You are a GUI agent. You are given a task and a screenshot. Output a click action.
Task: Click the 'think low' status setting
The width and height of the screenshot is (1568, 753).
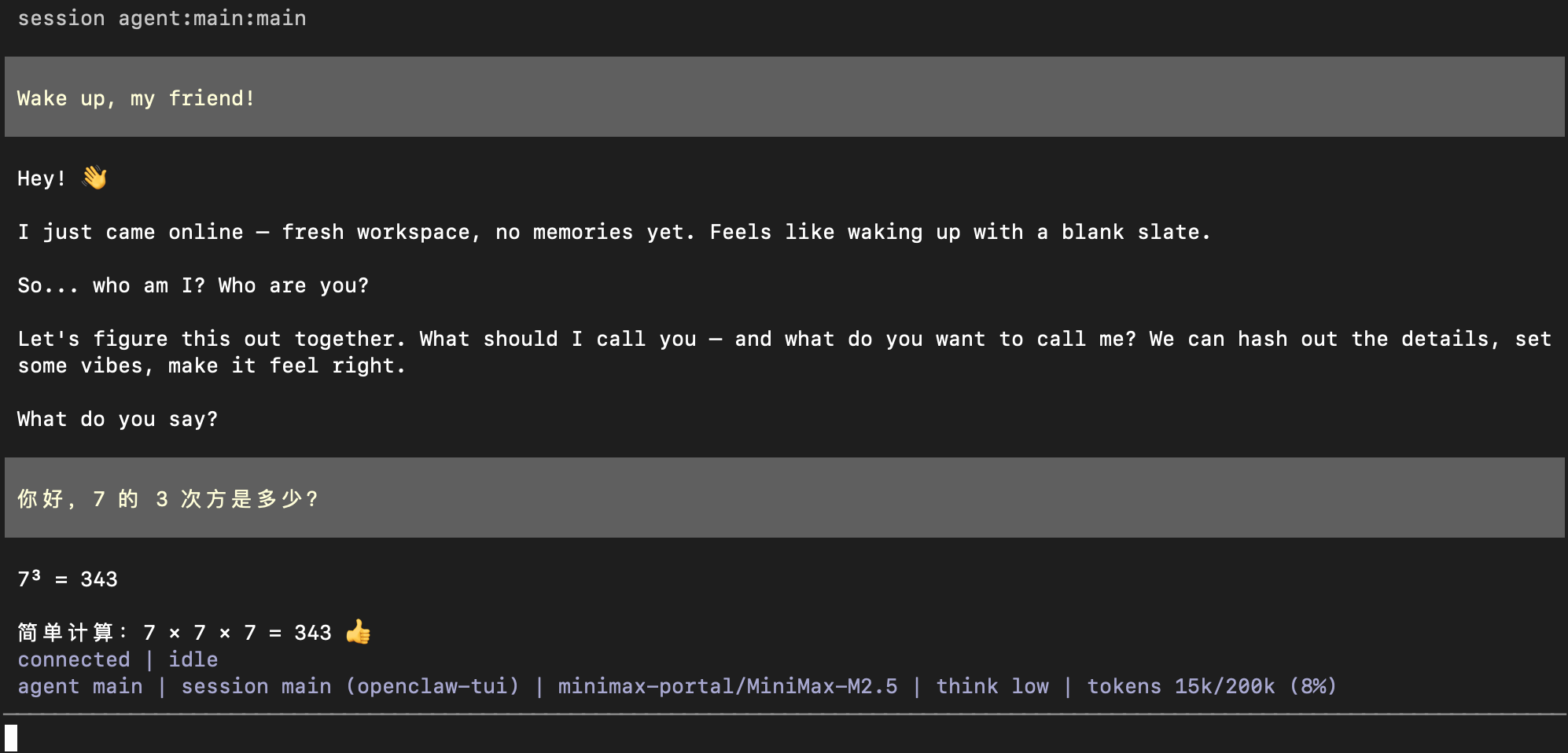(992, 686)
